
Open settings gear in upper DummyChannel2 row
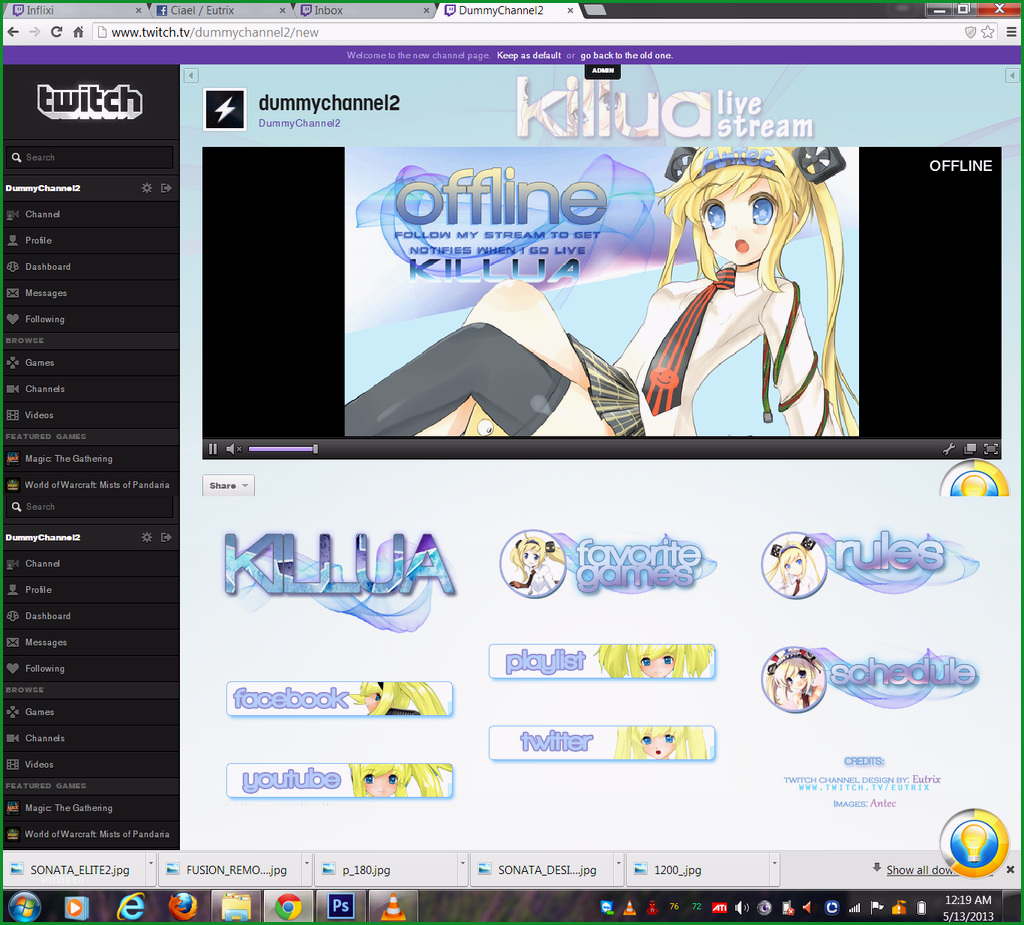(x=147, y=188)
